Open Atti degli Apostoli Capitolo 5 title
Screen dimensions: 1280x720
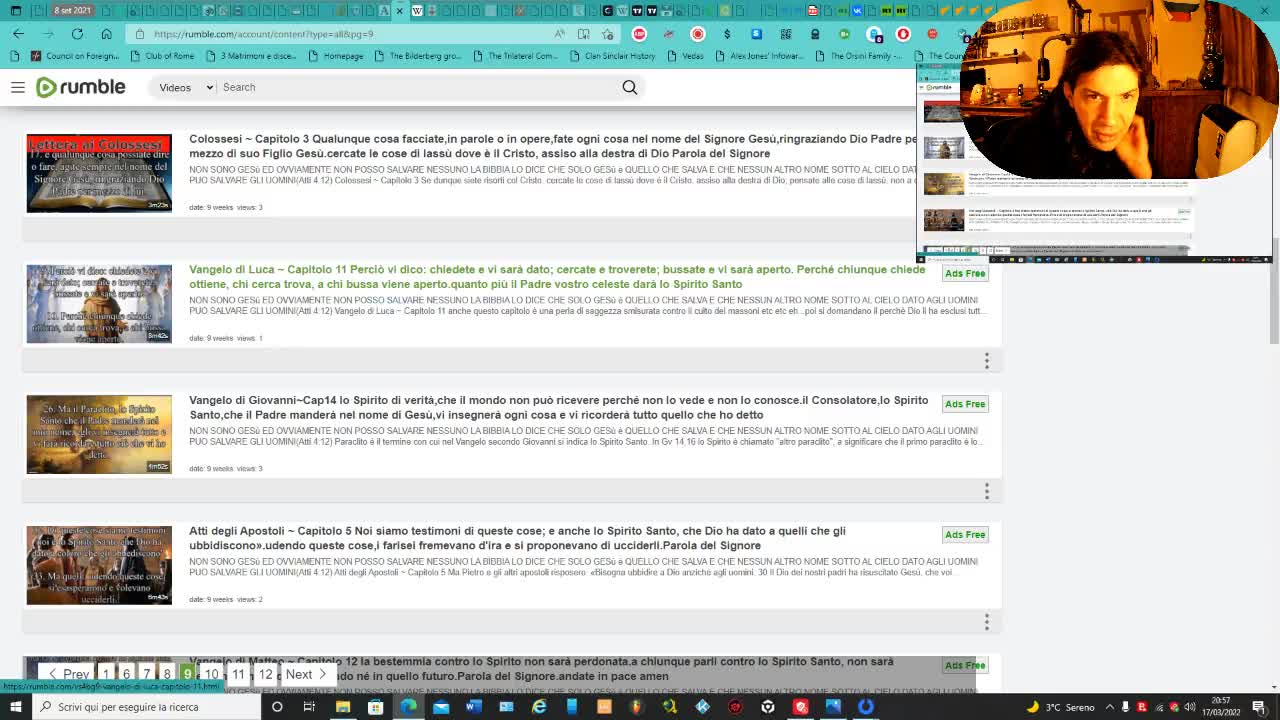[517, 538]
